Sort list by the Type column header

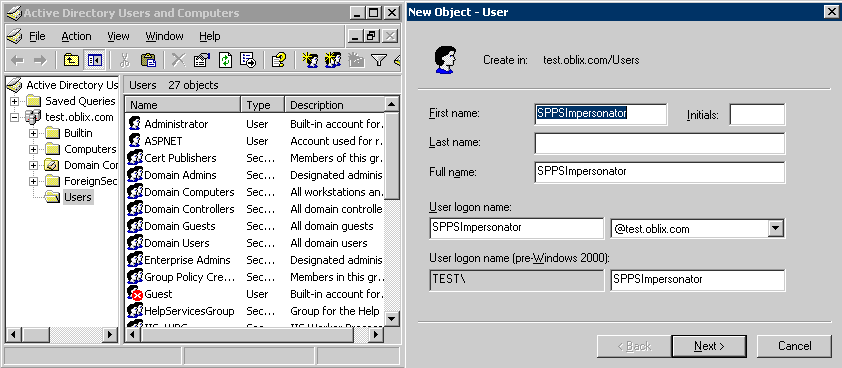tap(262, 105)
